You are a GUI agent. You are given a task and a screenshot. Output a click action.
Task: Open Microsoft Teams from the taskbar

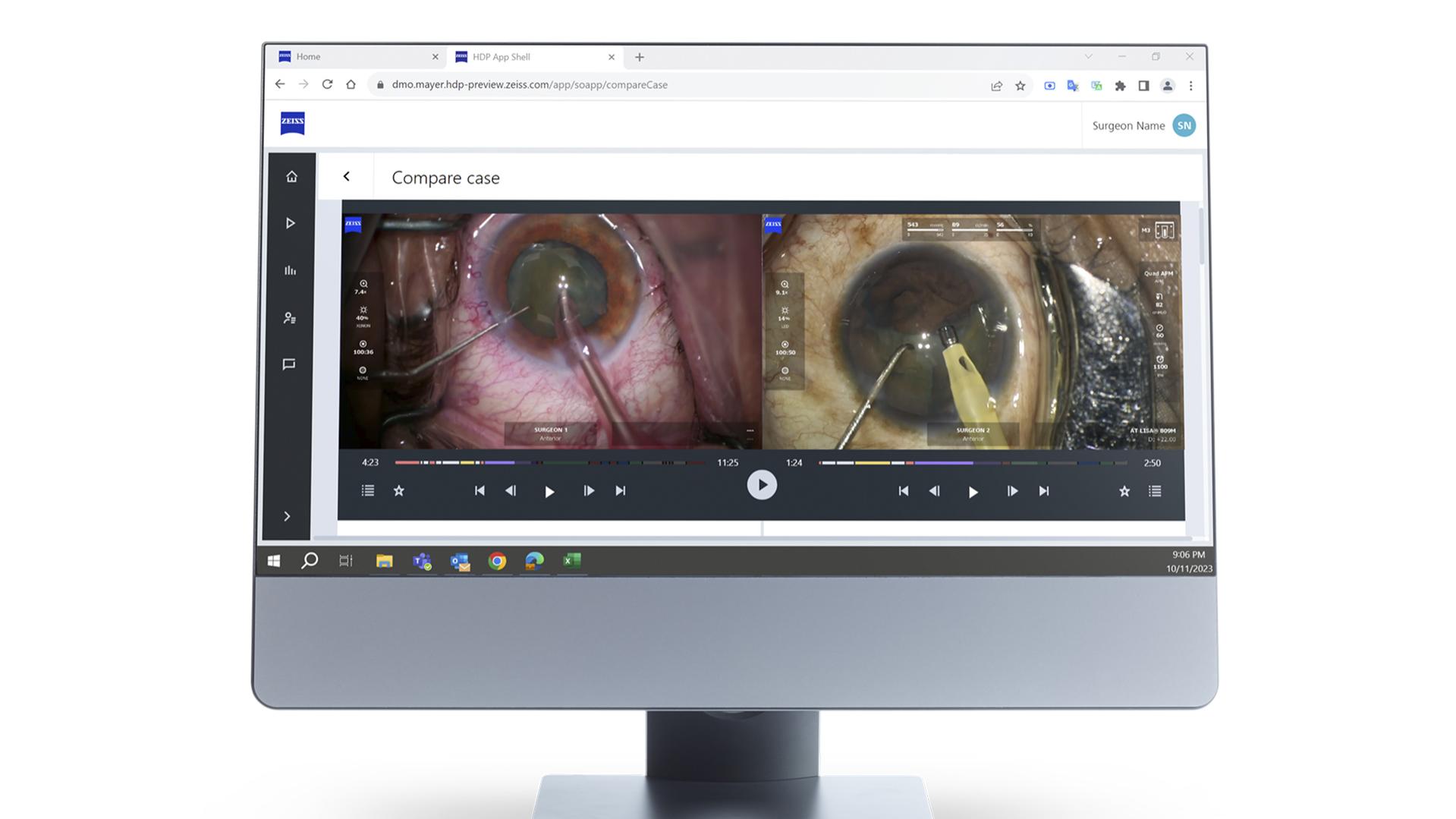point(422,561)
